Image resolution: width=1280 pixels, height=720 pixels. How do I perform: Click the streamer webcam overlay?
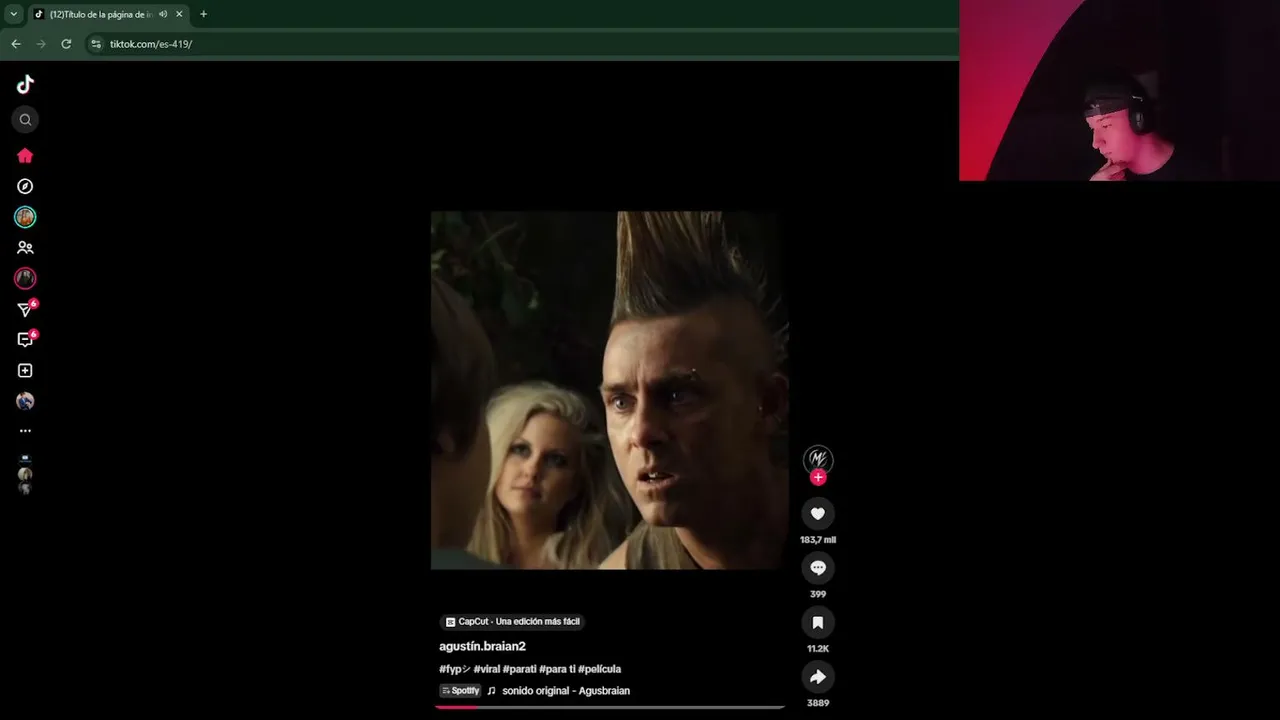coord(1119,90)
